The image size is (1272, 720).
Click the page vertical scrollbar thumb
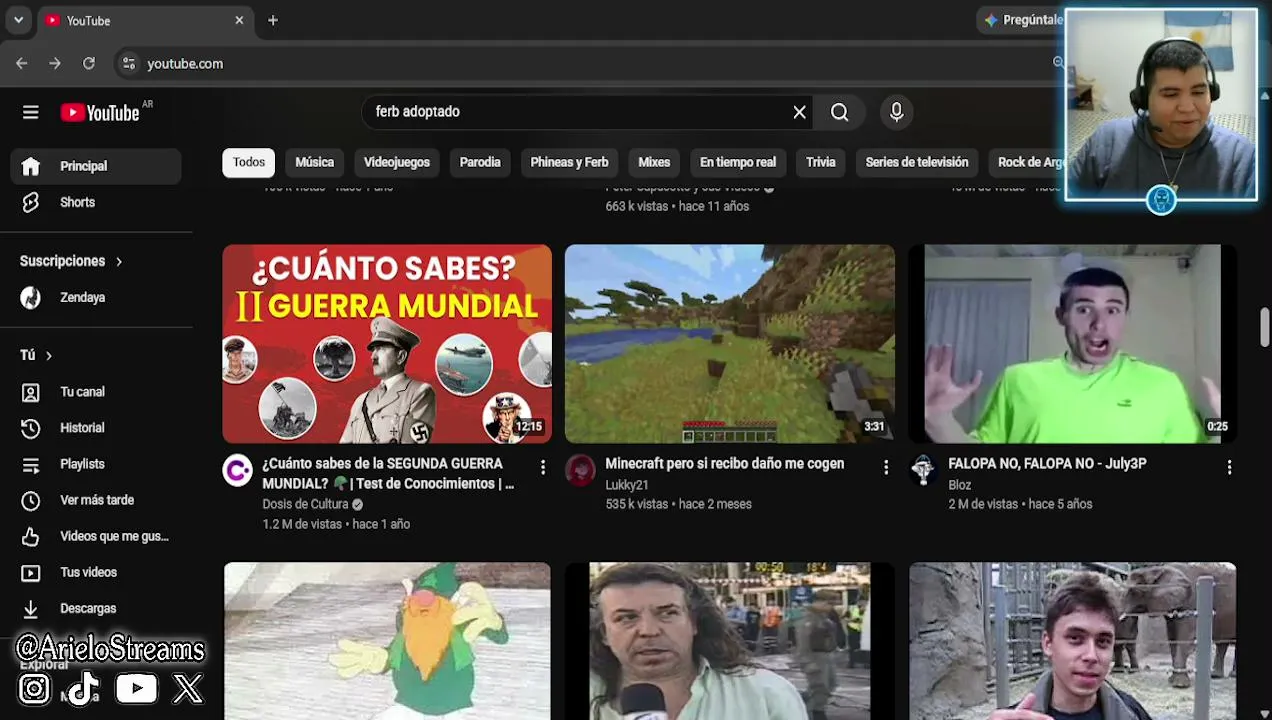coord(1264,328)
